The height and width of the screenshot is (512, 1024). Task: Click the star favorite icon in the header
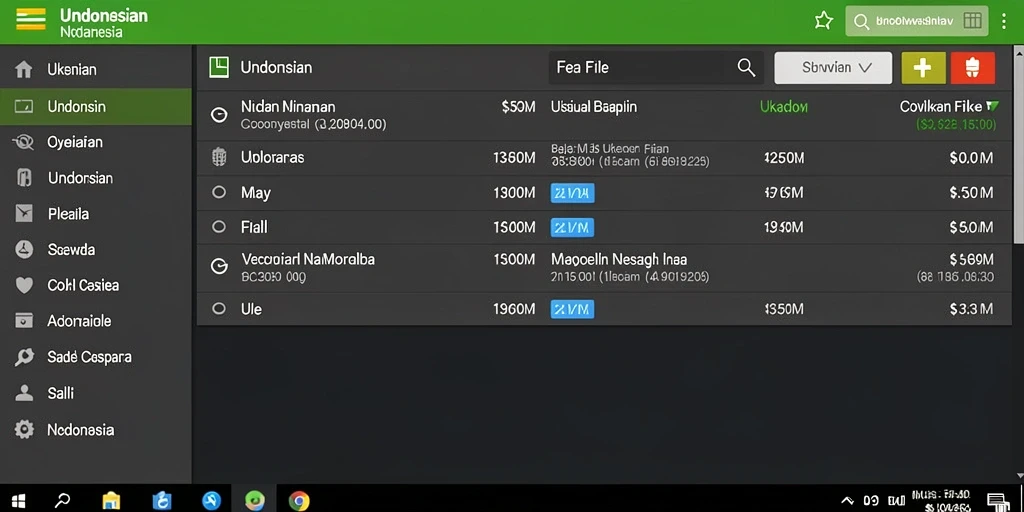(824, 21)
